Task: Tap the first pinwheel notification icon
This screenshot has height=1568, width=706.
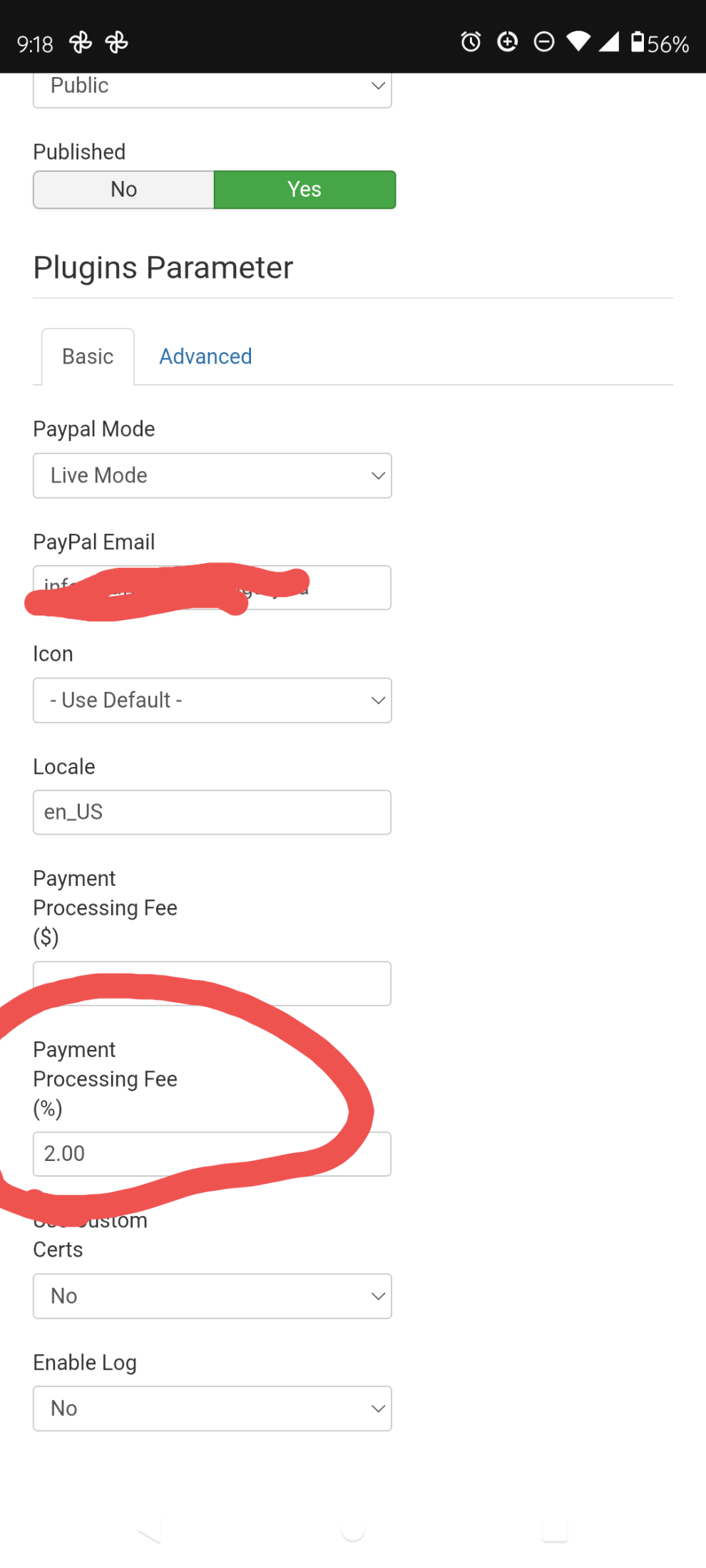Action: pos(81,43)
